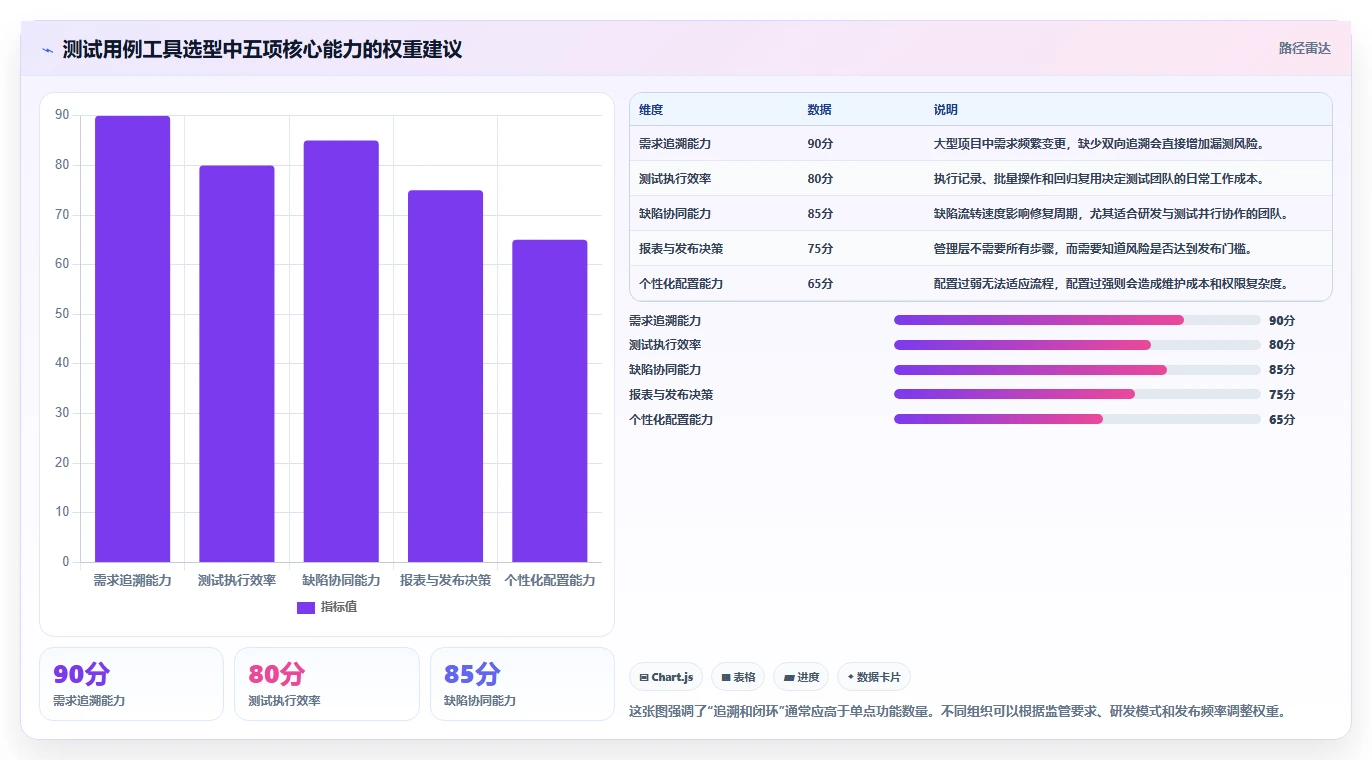Select the 进度 tag chip

tap(802, 677)
